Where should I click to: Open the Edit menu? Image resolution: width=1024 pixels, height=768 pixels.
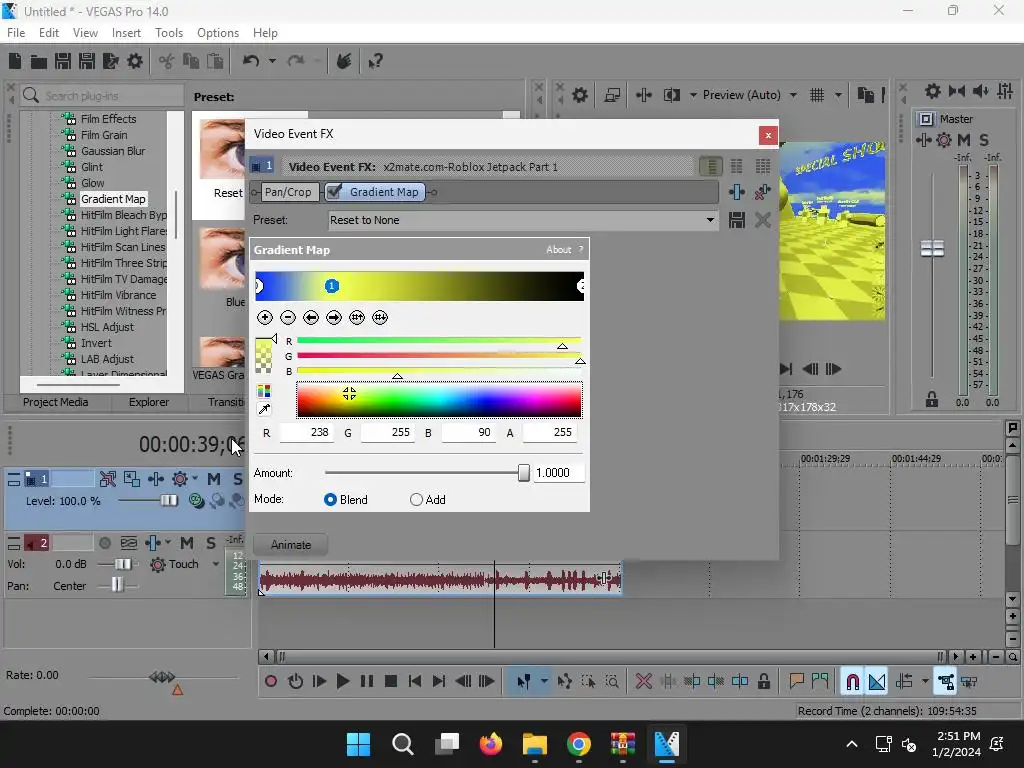49,33
